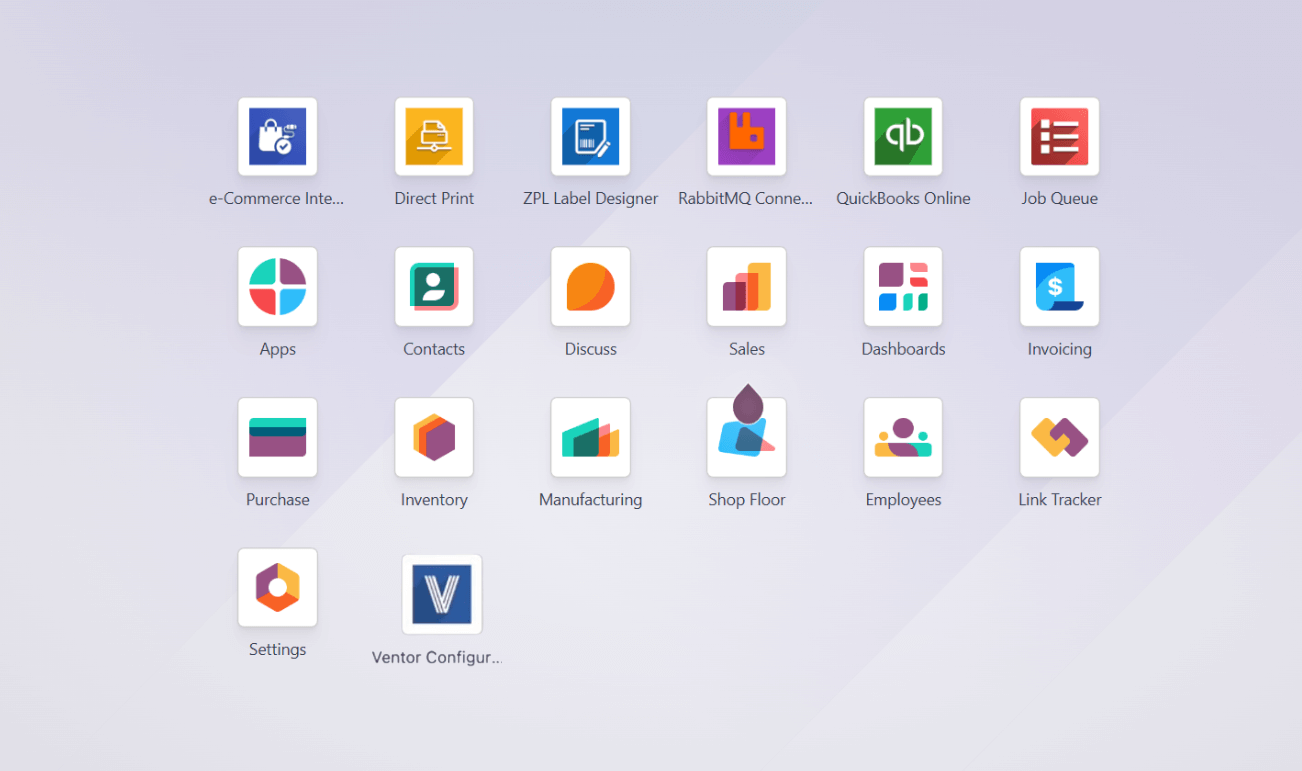Click the 'Settings' label text
Screen dimensions: 1302x771
[x=277, y=649]
